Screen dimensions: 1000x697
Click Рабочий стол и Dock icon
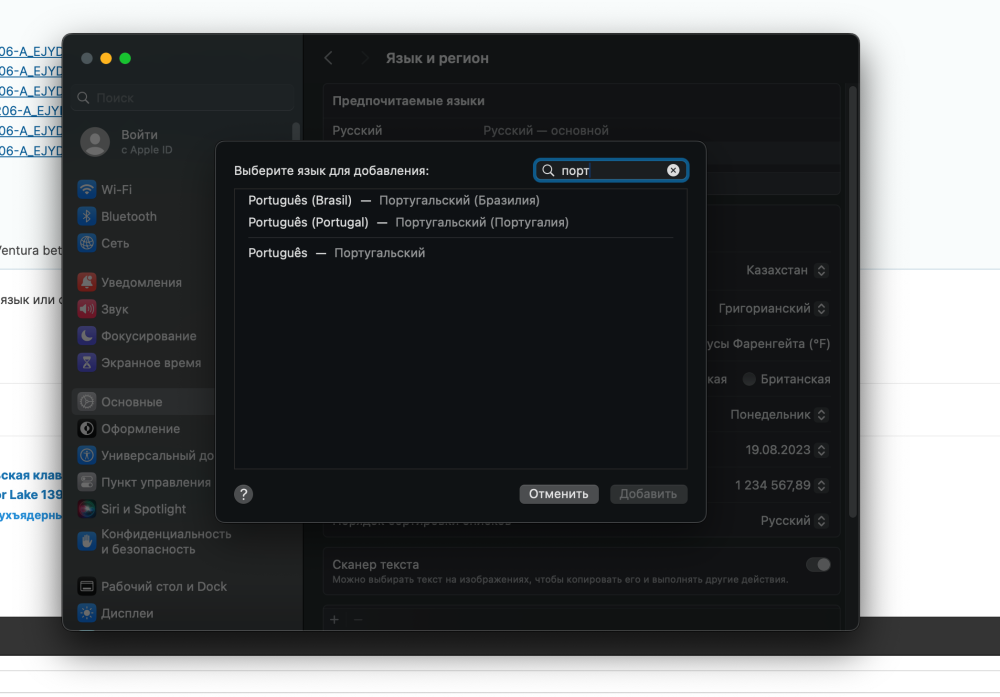[x=87, y=586]
